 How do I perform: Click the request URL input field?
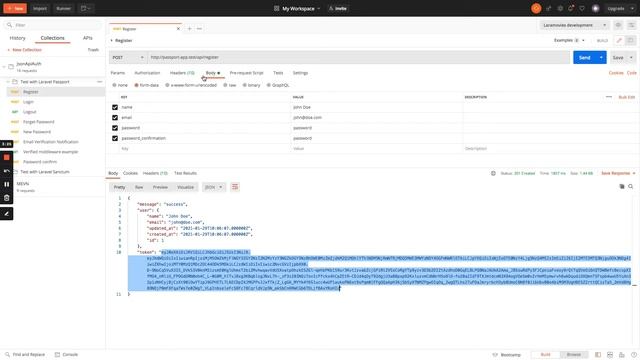click(x=358, y=58)
